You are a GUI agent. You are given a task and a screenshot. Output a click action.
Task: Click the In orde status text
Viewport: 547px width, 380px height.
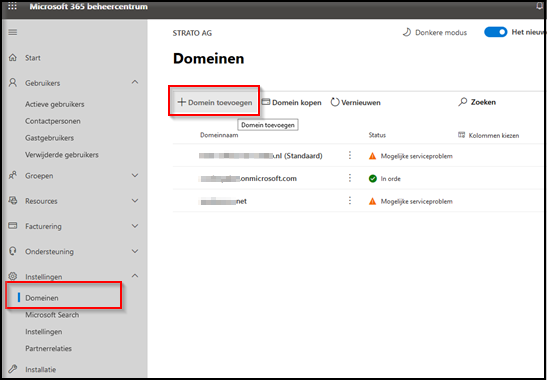tap(391, 179)
